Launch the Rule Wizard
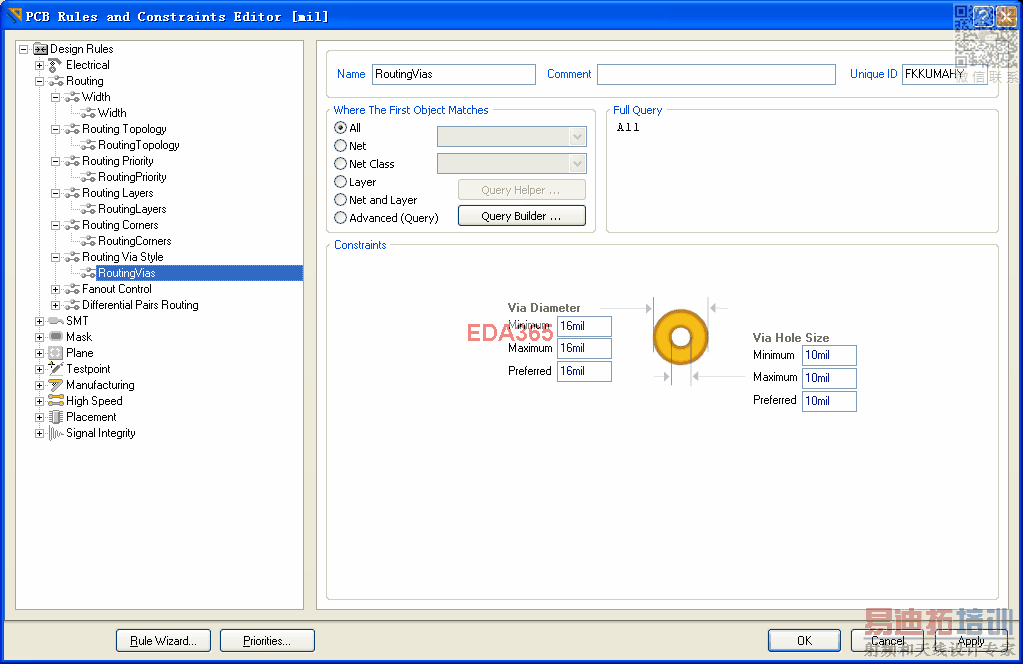 [163, 641]
